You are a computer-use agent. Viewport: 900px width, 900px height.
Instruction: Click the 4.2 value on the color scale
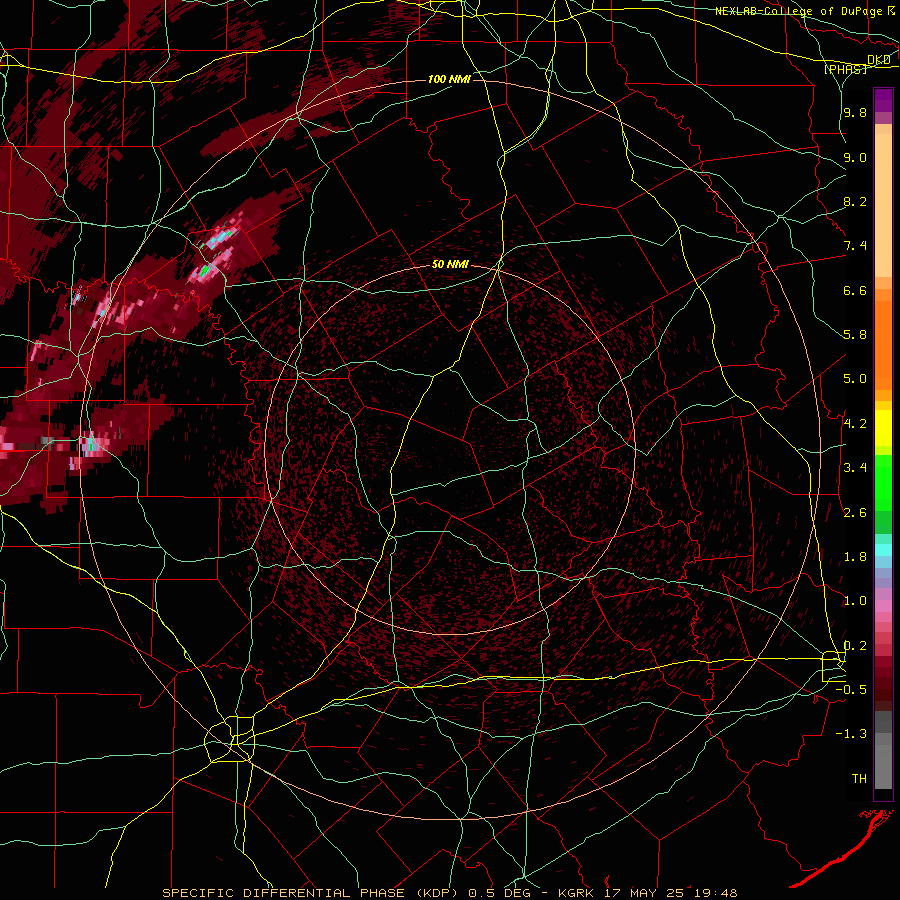pyautogui.click(x=855, y=424)
